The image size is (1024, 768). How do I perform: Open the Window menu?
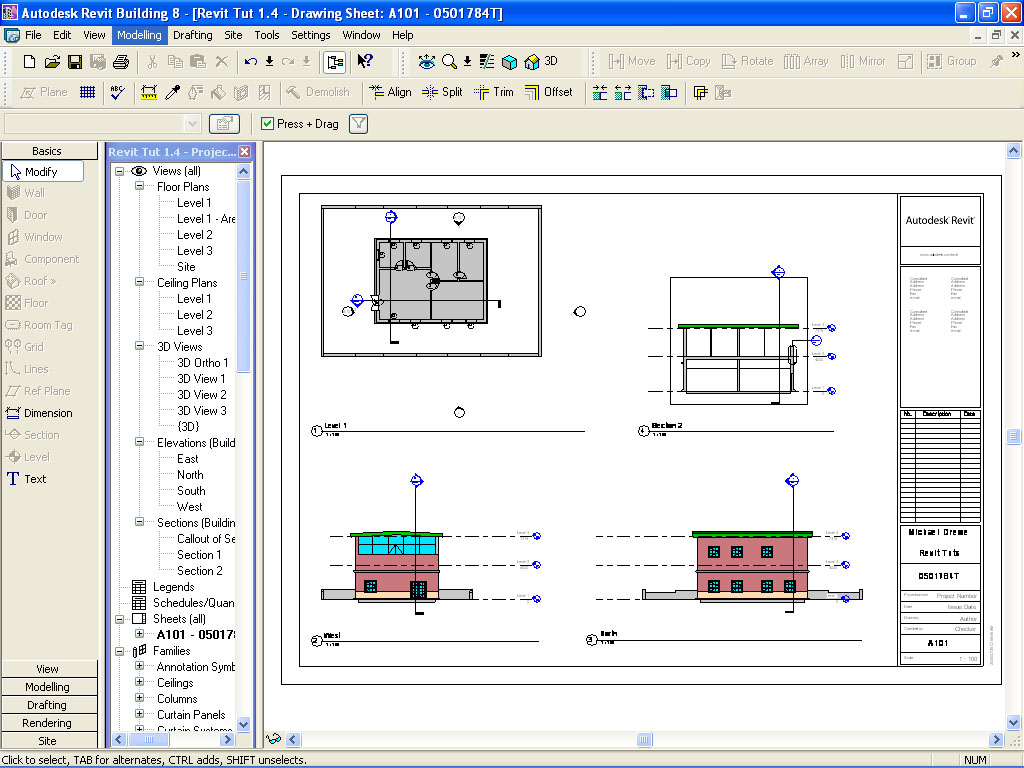pos(361,35)
